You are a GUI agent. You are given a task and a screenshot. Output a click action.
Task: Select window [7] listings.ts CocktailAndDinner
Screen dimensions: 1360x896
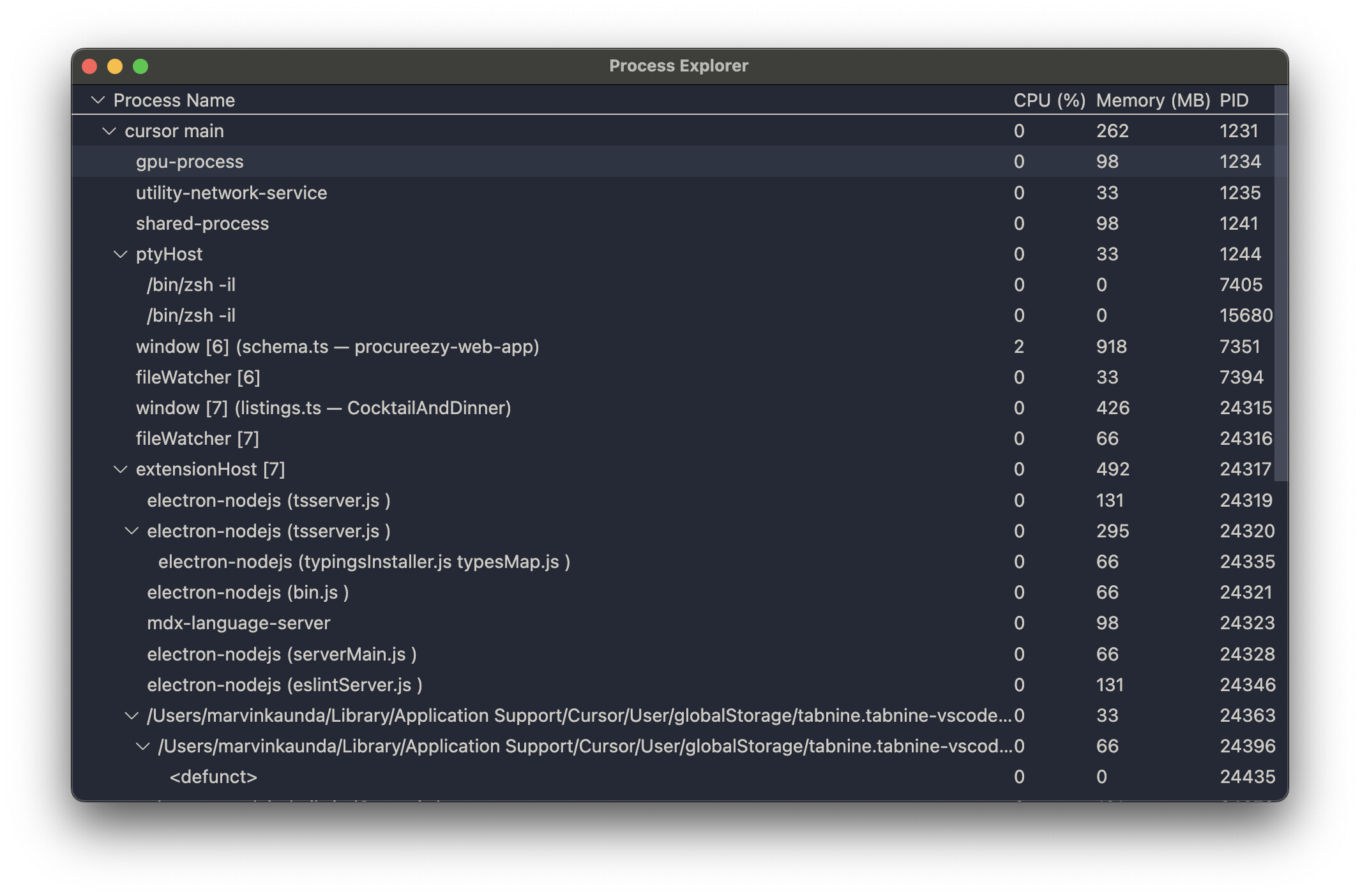coord(323,408)
